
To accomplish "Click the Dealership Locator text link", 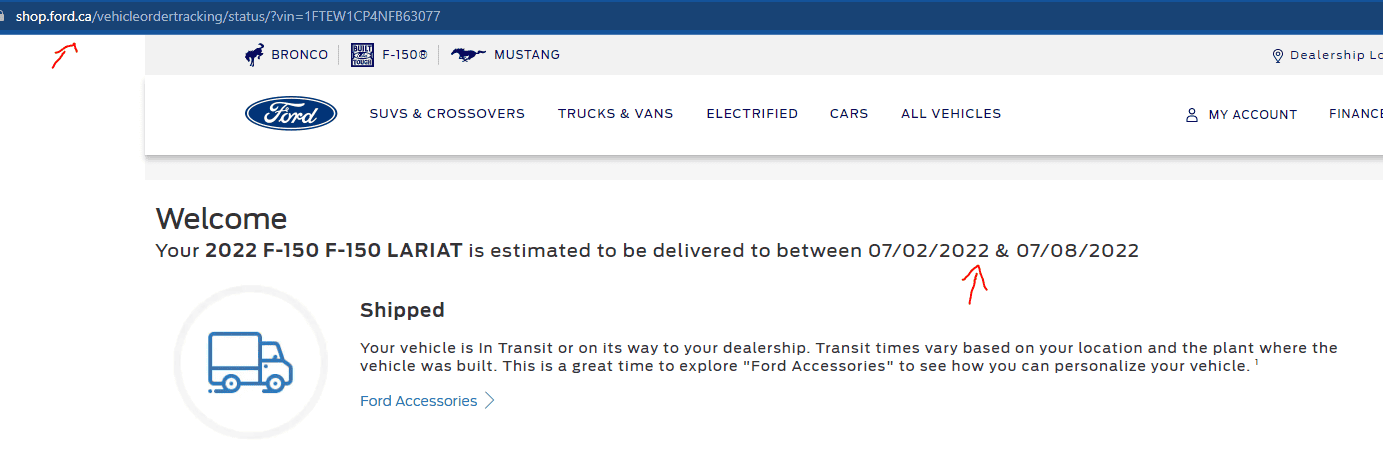I will pos(1336,56).
